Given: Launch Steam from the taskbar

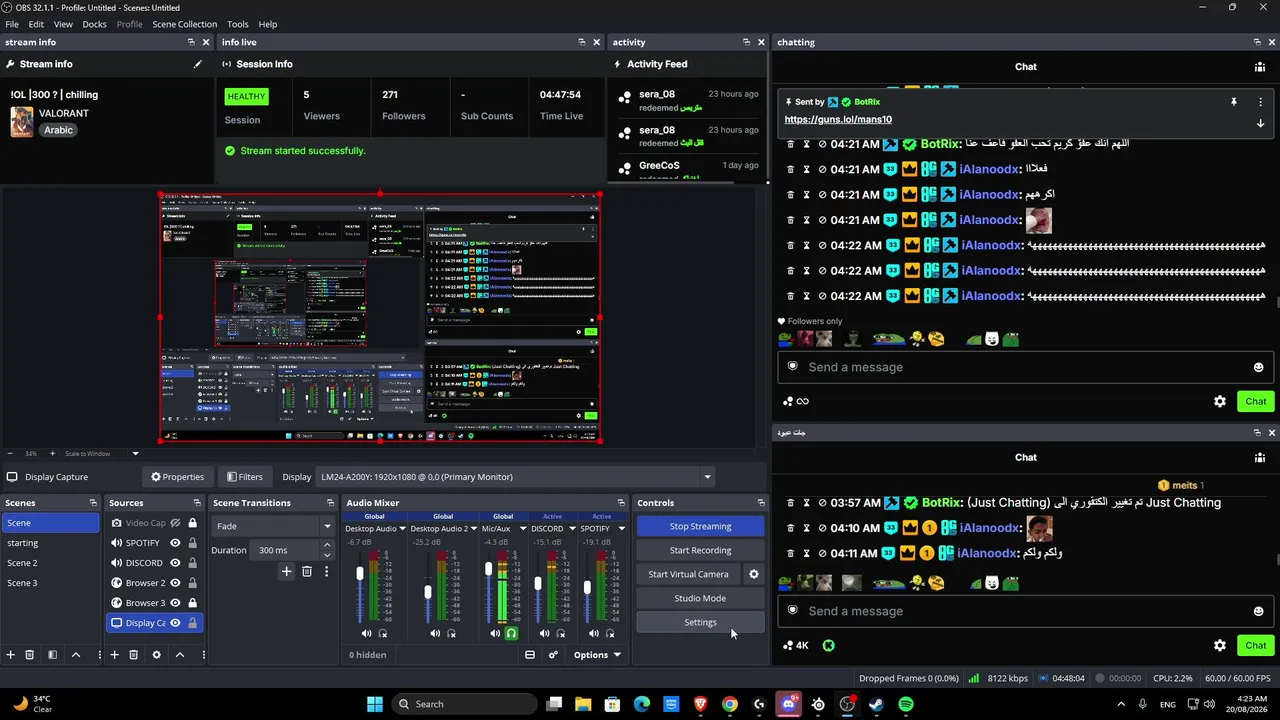Looking at the screenshot, I should tap(876, 704).
